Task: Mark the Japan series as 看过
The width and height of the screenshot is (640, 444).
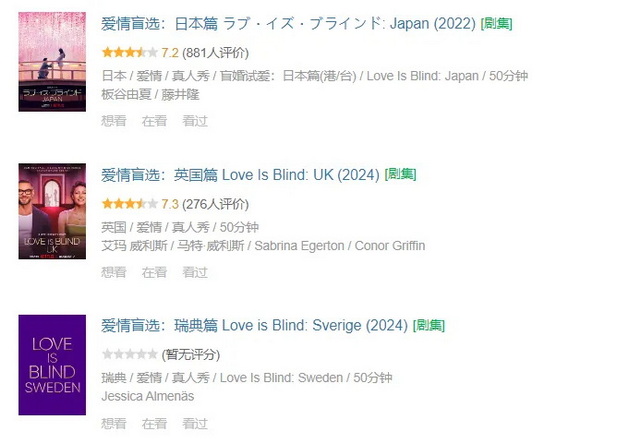Action: (195, 121)
